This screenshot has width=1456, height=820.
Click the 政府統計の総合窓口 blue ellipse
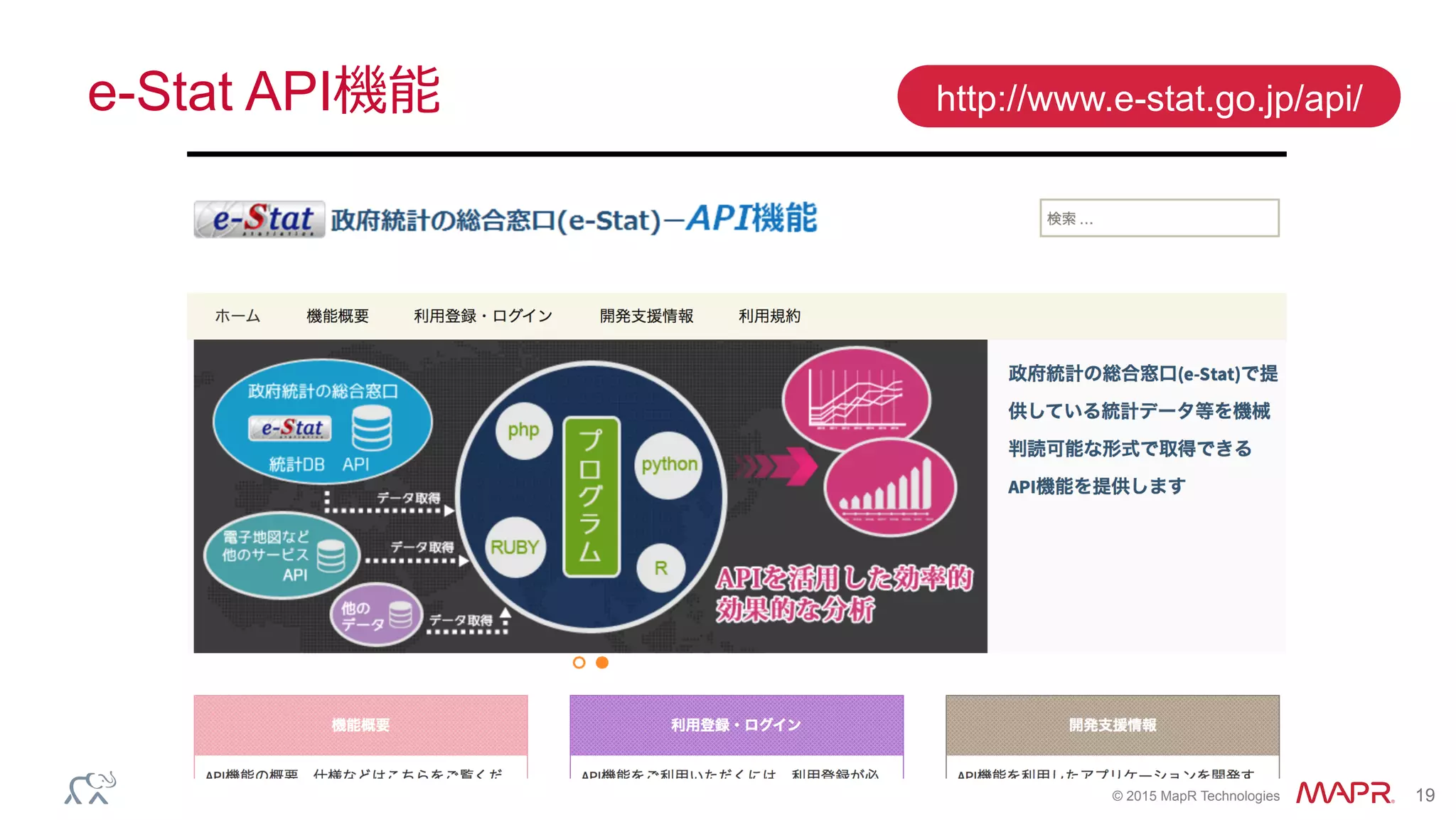coord(323,422)
